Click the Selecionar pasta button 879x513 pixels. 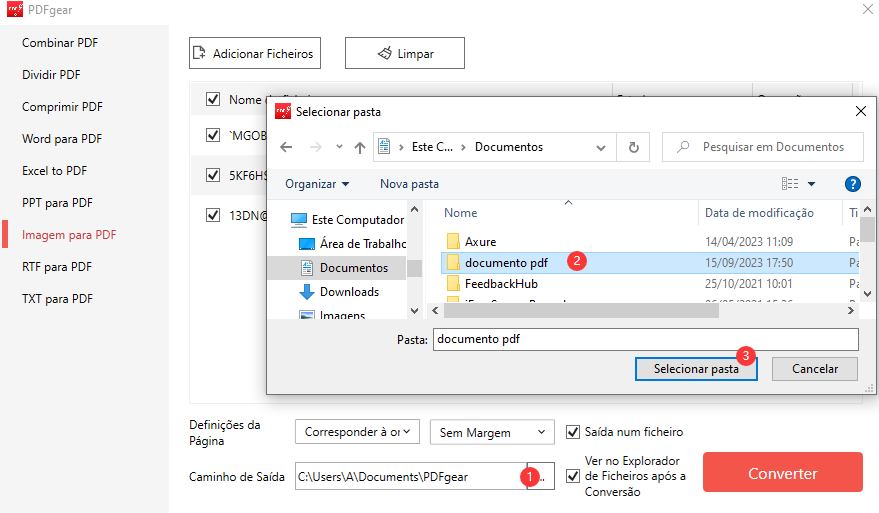click(x=696, y=369)
